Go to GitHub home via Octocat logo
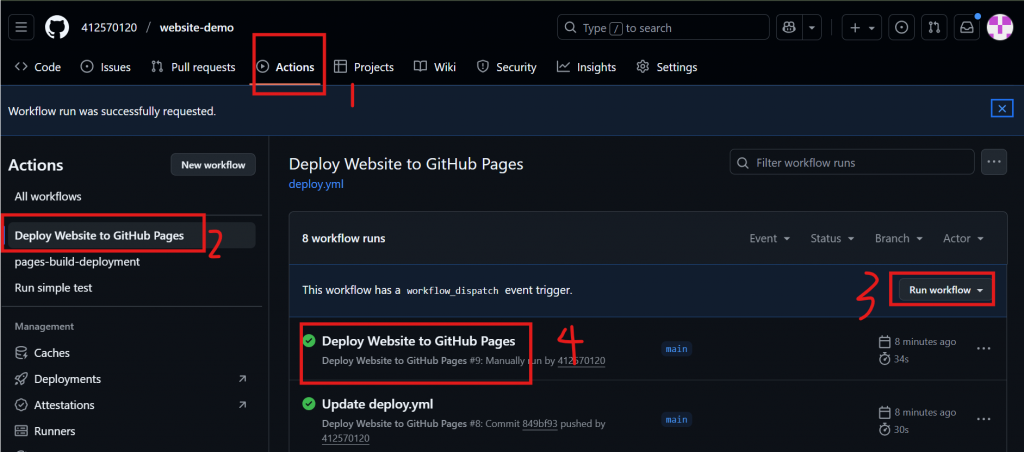Image resolution: width=1024 pixels, height=452 pixels. 57,27
